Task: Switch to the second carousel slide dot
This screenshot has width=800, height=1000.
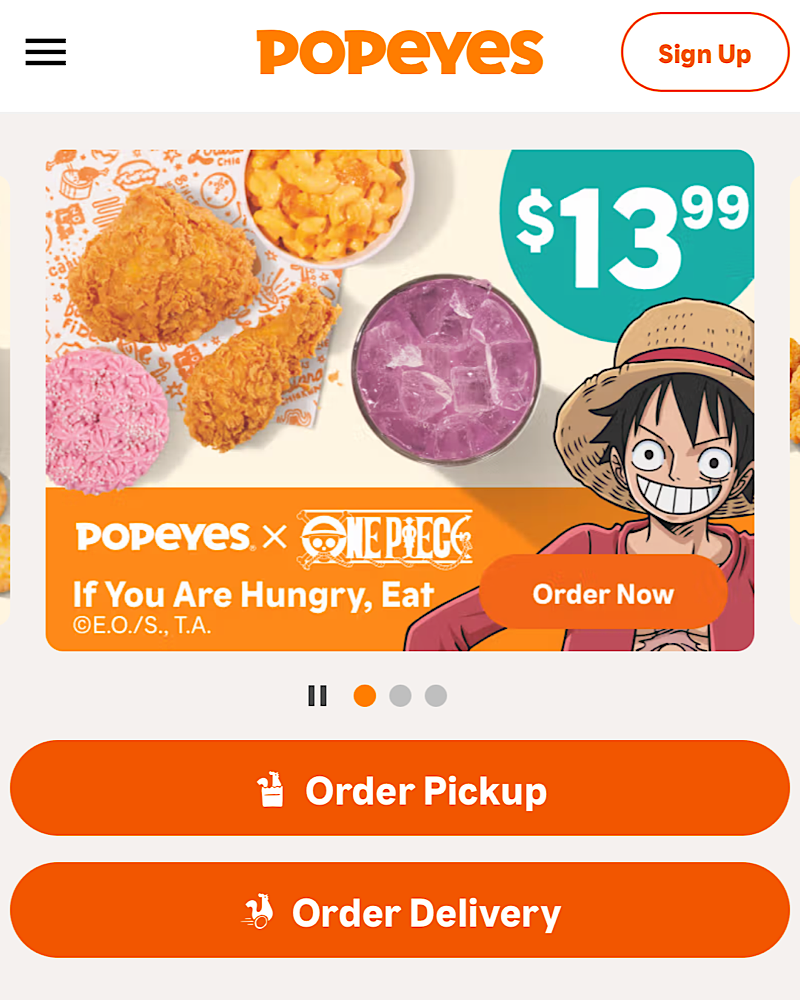Action: (400, 696)
